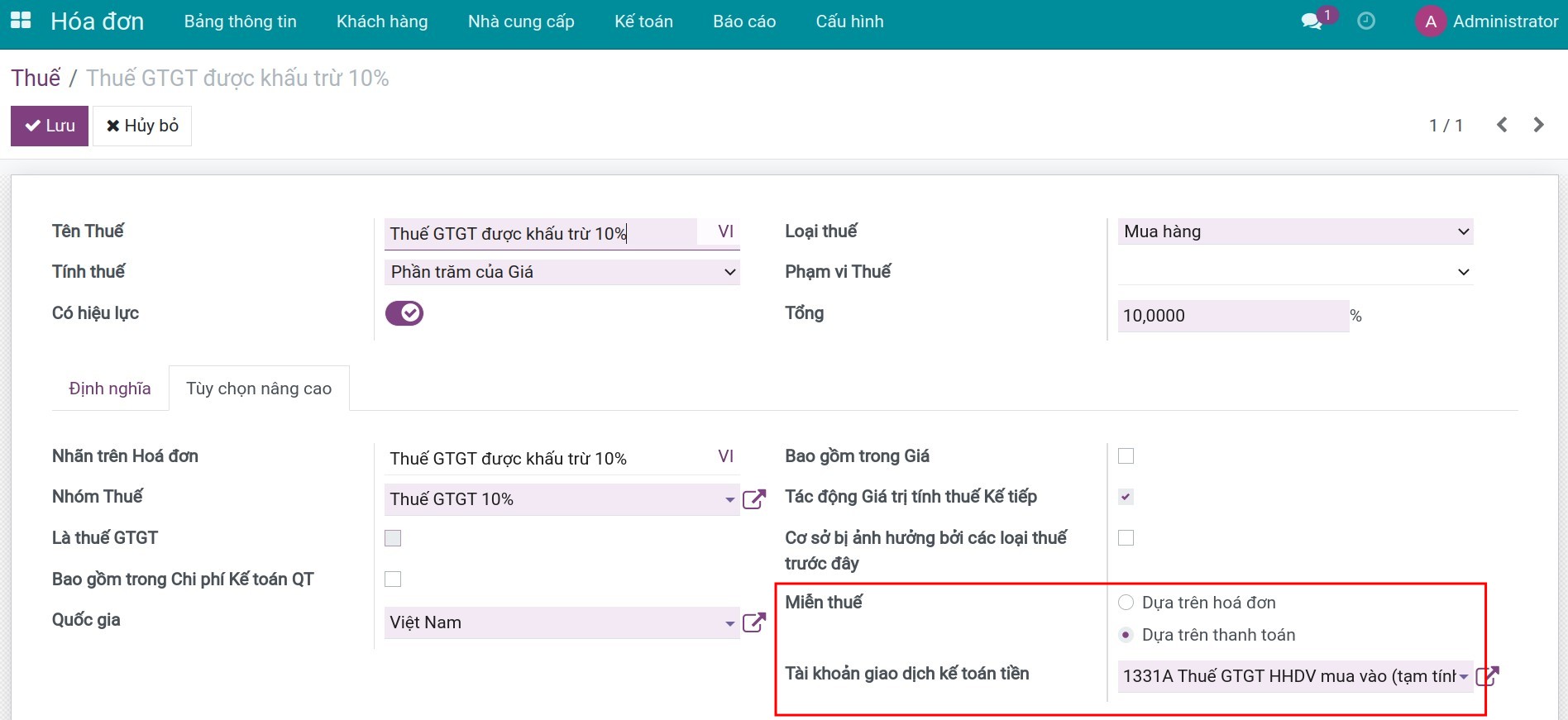
Task: Open the activities clock icon
Action: coord(1366,21)
